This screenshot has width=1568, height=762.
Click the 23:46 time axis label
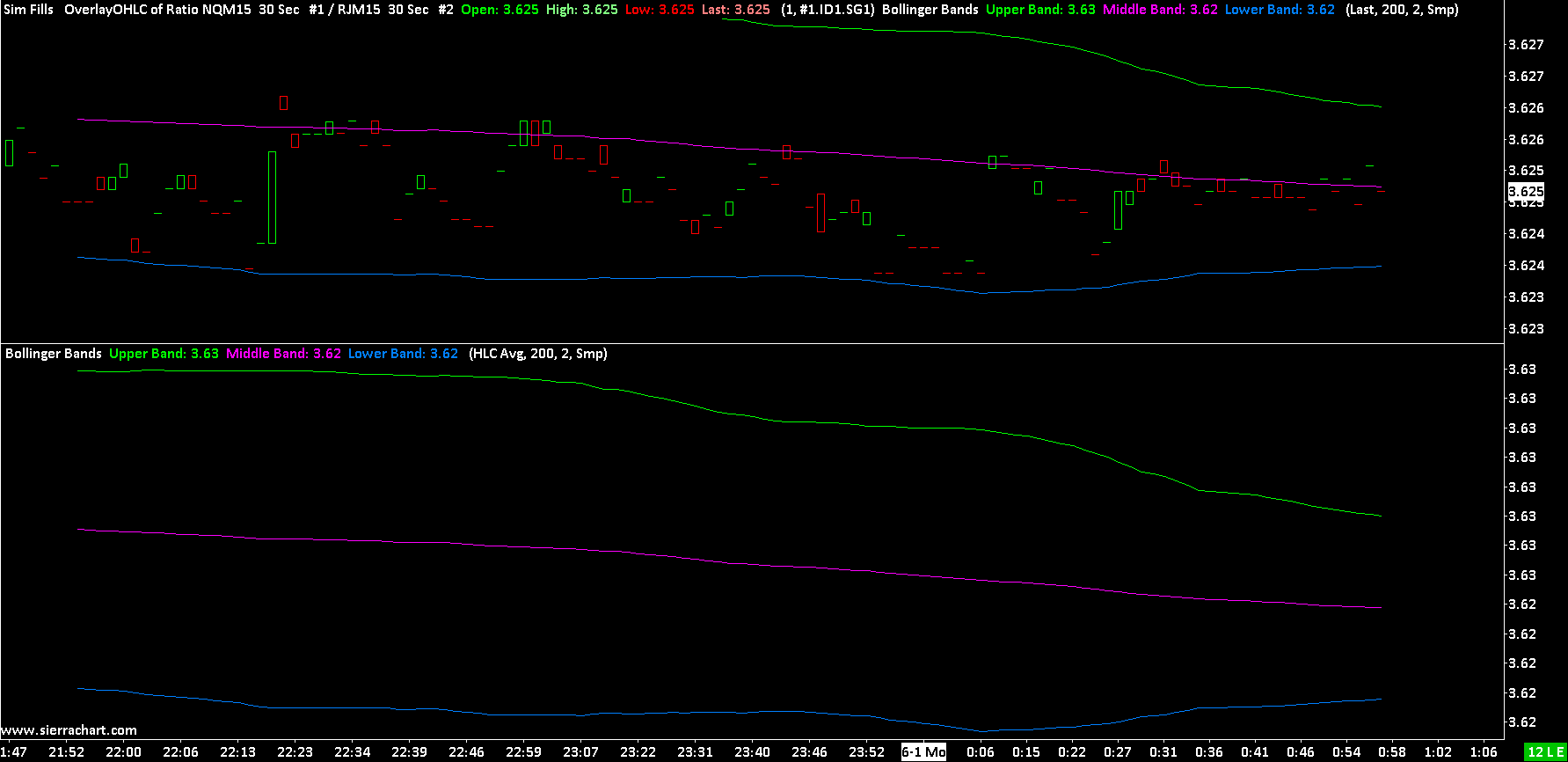pyautogui.click(x=809, y=752)
